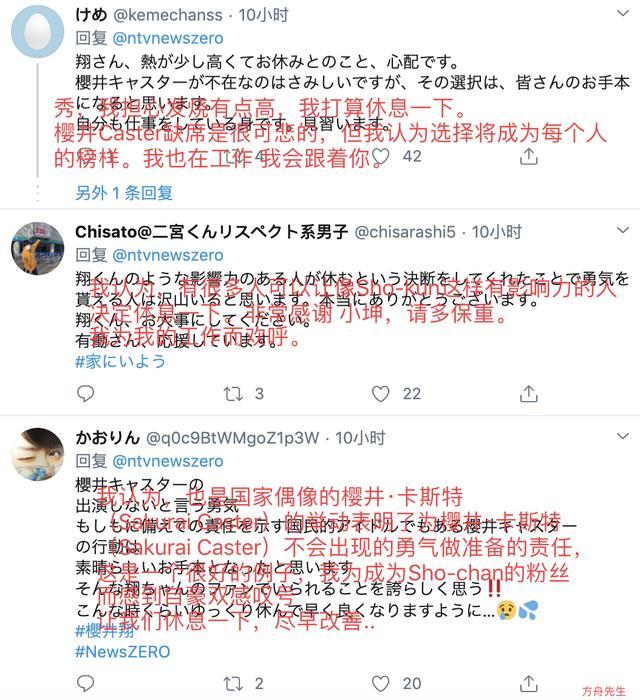640x700 pixels.
Task: Share かおりん's tweet
Action: (528, 683)
